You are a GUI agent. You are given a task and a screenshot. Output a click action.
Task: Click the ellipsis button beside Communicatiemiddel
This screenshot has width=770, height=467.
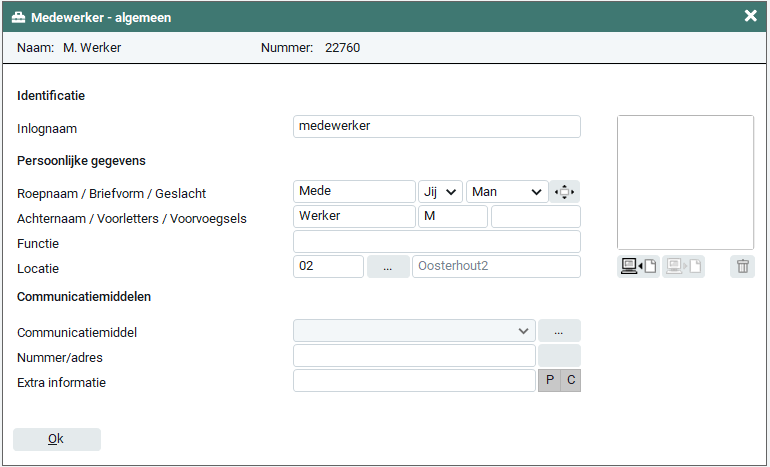[x=559, y=331]
